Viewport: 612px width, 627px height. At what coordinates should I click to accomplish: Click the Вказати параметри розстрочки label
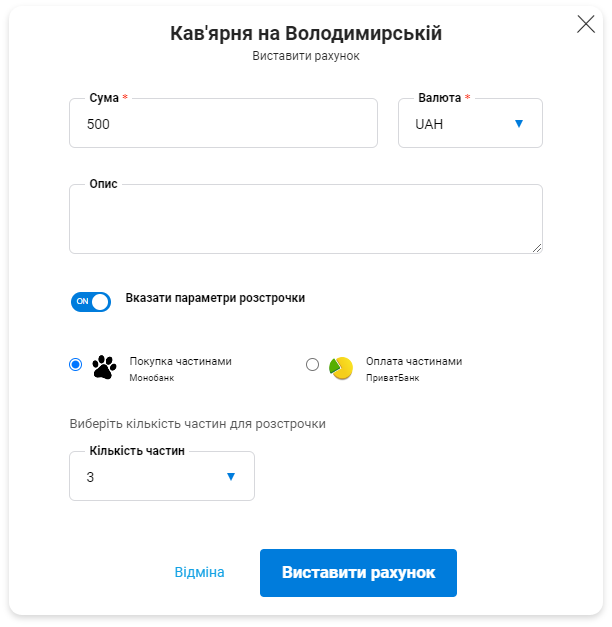pyautogui.click(x=215, y=298)
